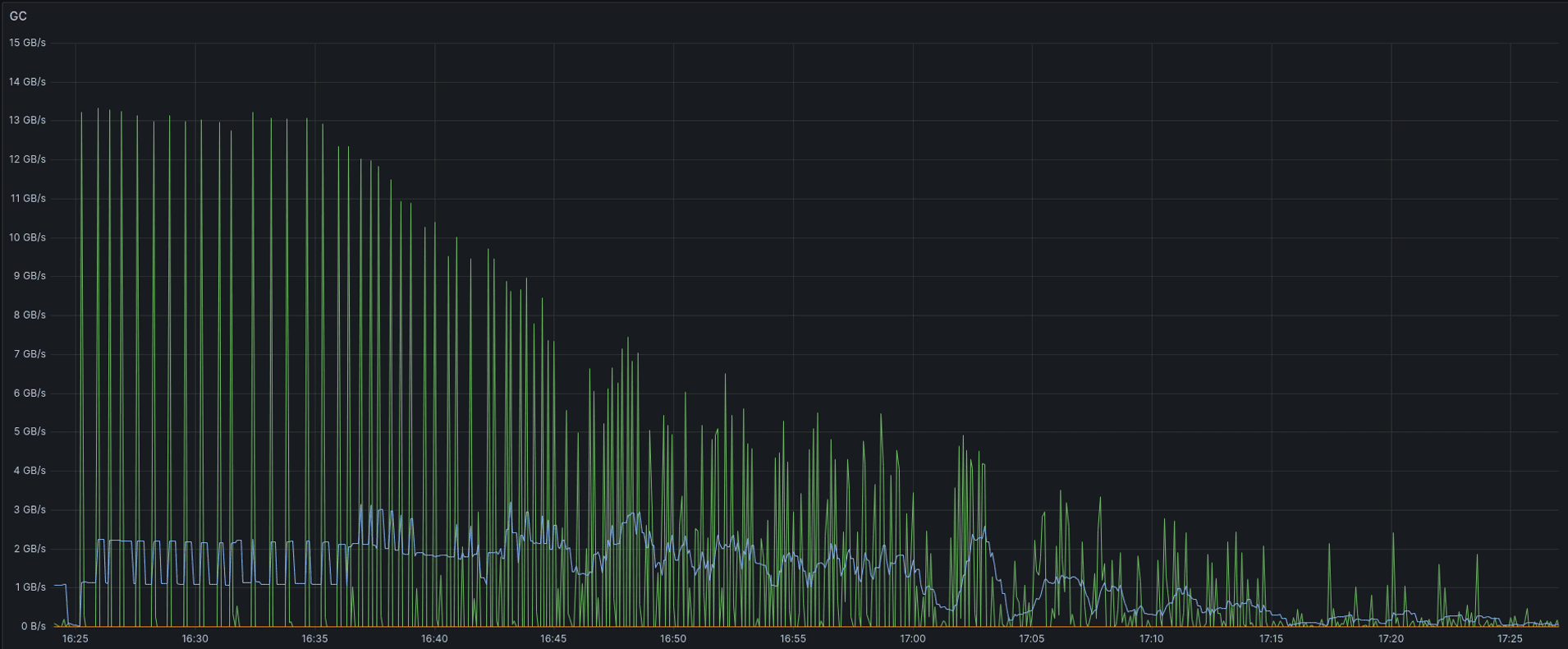
Task: Select the 9 GB/s y-axis label
Action: (x=30, y=276)
